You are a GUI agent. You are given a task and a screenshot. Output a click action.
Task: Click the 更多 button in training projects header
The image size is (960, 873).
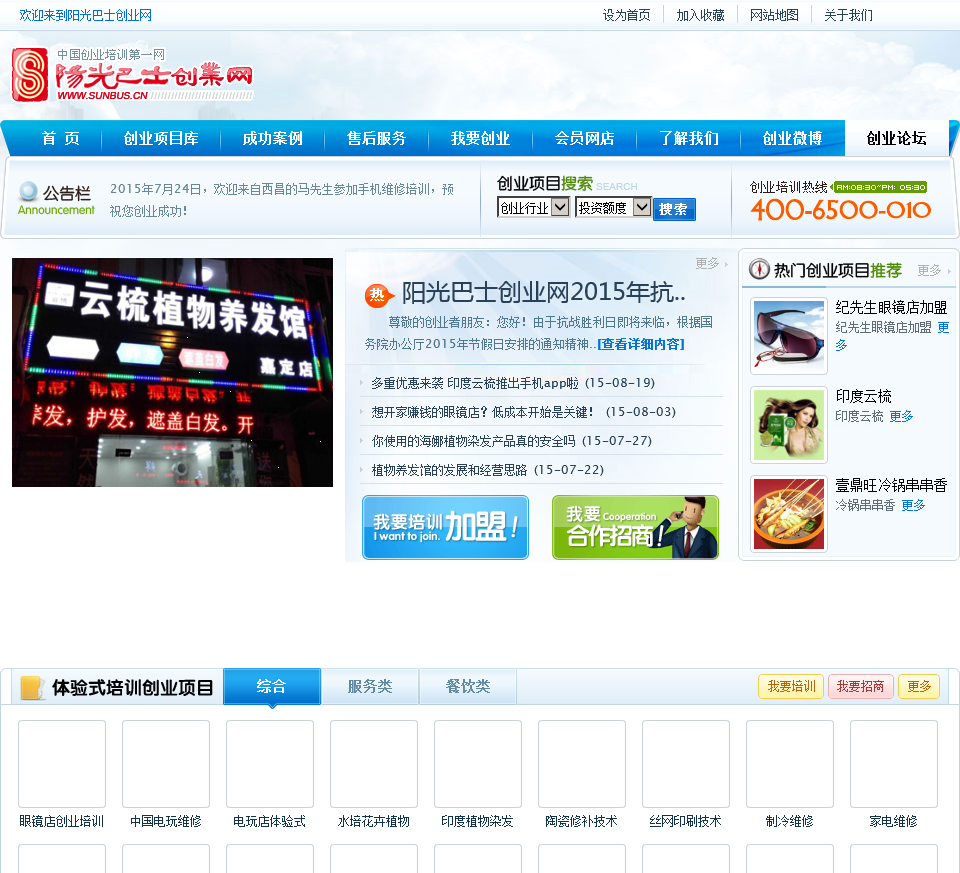(919, 686)
